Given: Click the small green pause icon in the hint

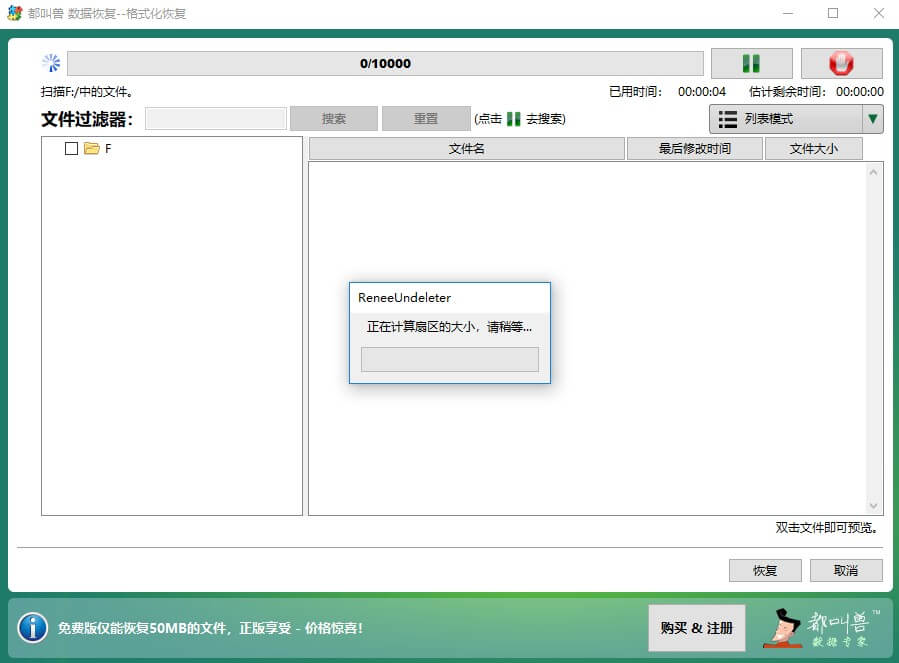Looking at the screenshot, I should click(514, 119).
